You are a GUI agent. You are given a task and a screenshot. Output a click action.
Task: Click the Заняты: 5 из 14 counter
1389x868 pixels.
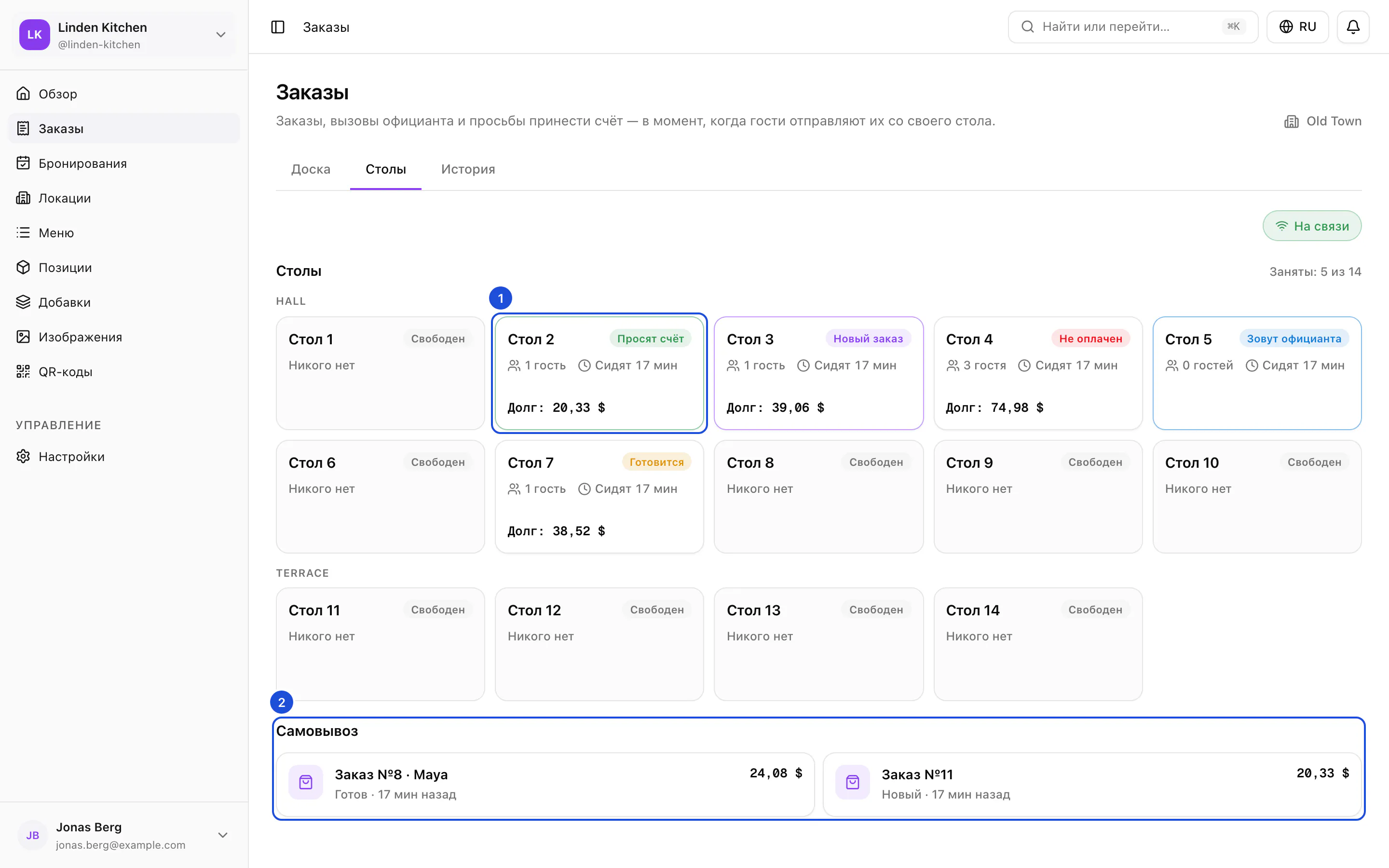tap(1315, 271)
